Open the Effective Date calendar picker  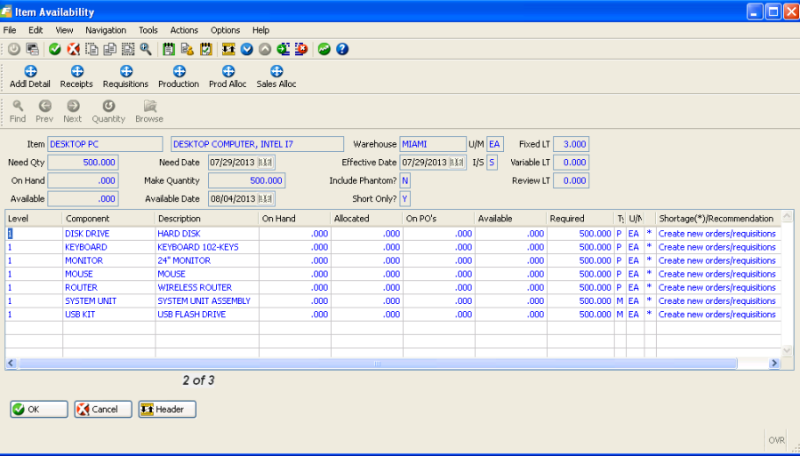click(457, 162)
